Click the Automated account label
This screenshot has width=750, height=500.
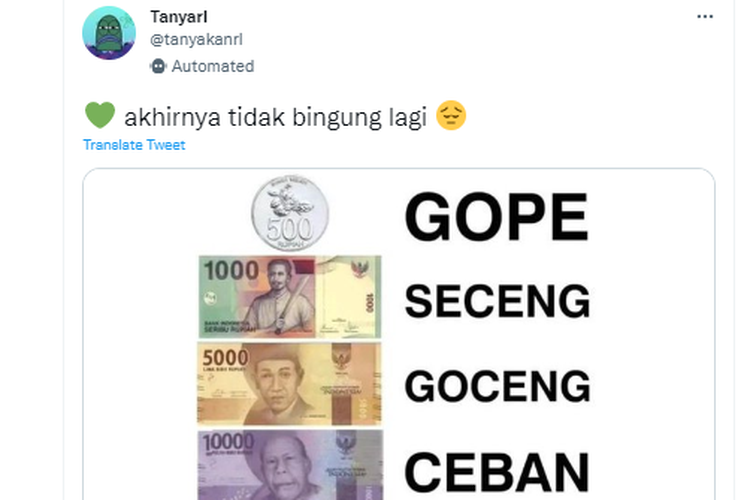[213, 66]
